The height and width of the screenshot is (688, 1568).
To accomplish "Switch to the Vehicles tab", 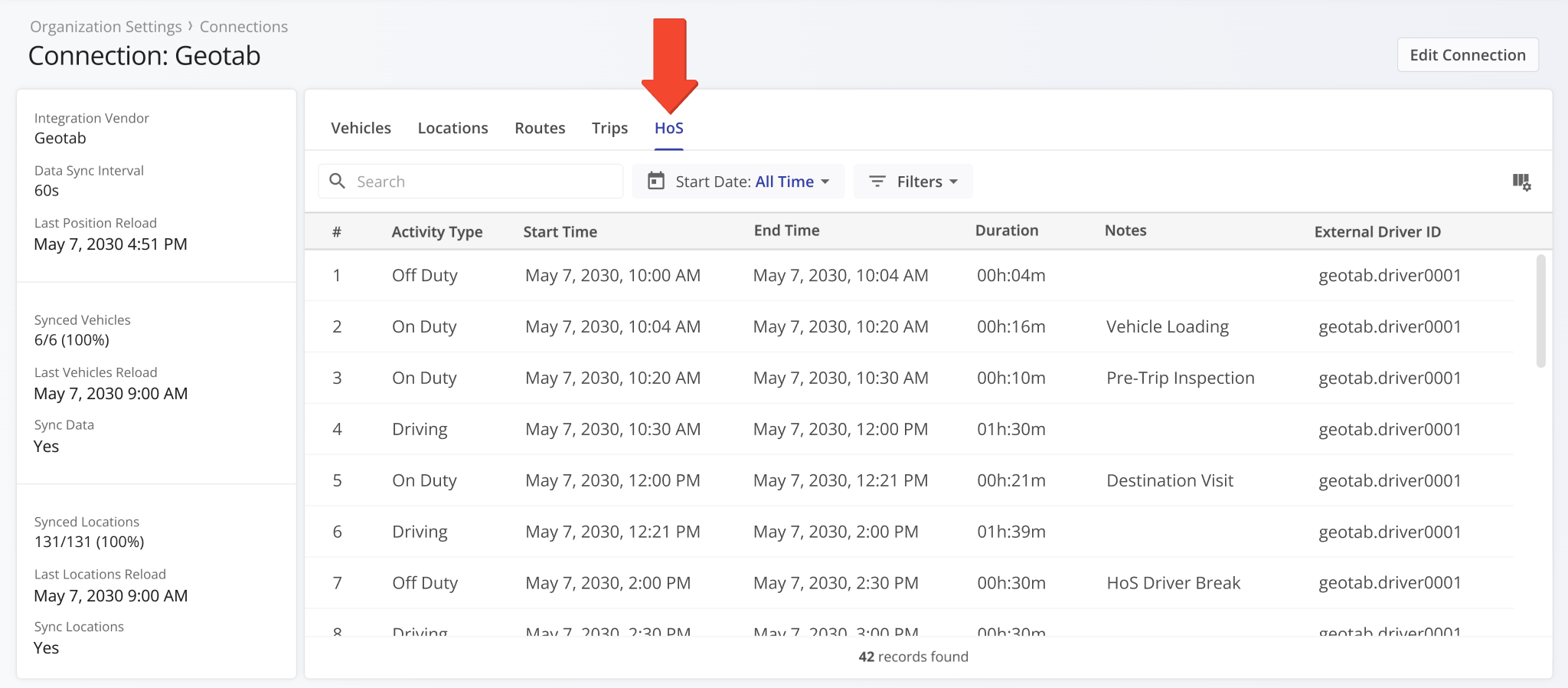I will 361,128.
